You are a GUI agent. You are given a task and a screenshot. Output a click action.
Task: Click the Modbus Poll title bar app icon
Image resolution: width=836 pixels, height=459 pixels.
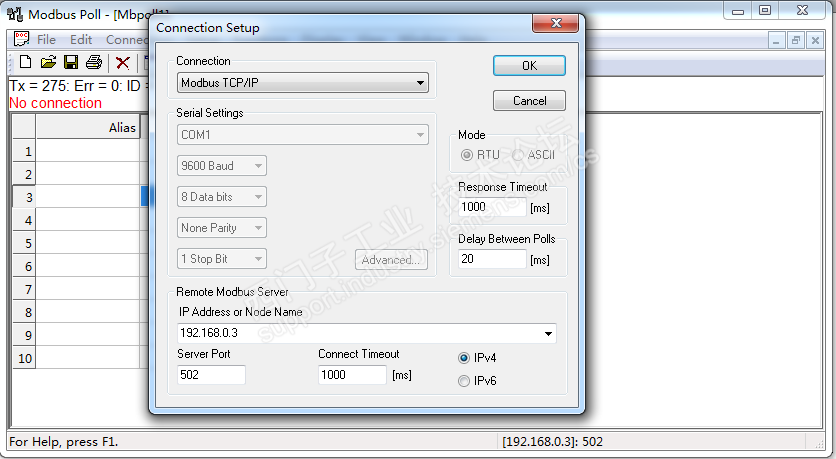15,14
